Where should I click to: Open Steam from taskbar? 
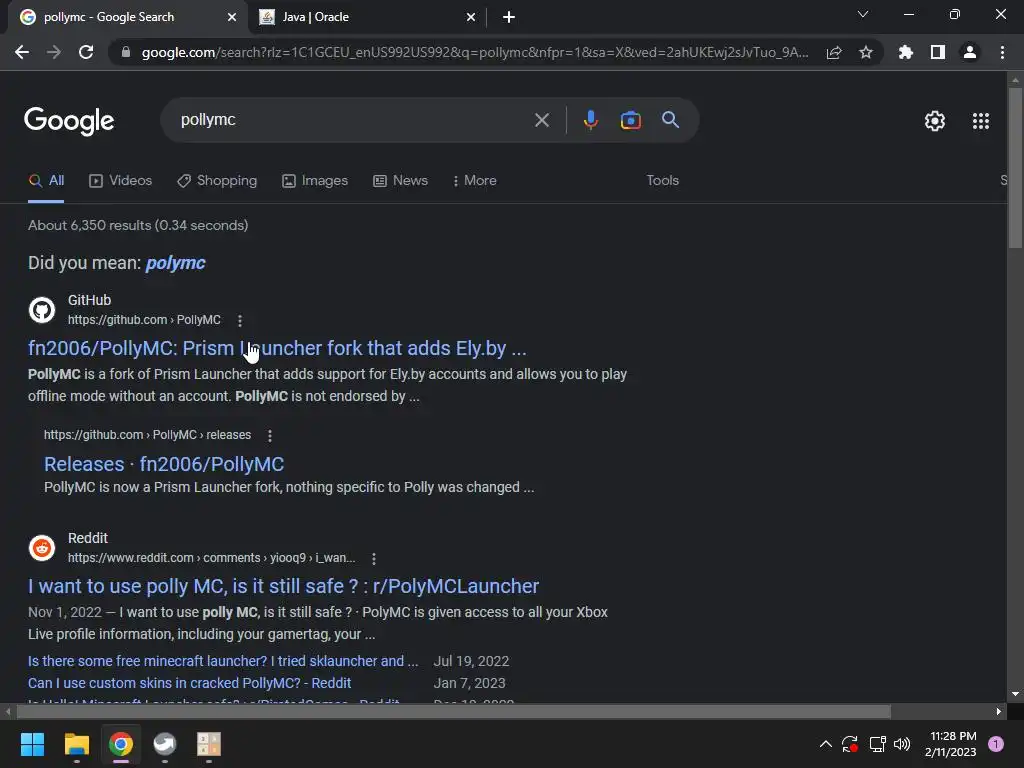(x=165, y=744)
